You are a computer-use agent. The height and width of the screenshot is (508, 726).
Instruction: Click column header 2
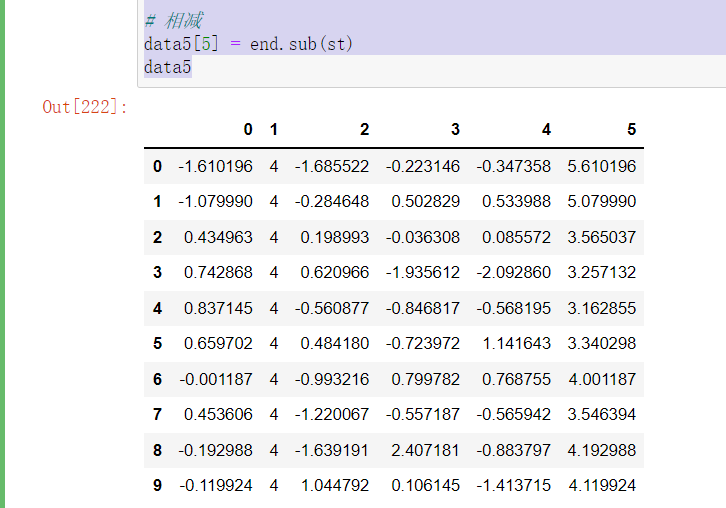pyautogui.click(x=365, y=129)
